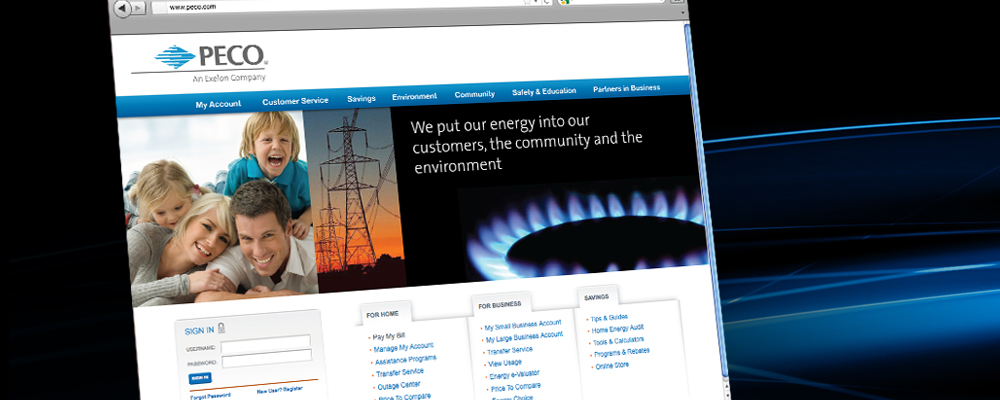Image resolution: width=1000 pixels, height=400 pixels.
Task: Click the Assistance Programs link
Action: pos(406,361)
